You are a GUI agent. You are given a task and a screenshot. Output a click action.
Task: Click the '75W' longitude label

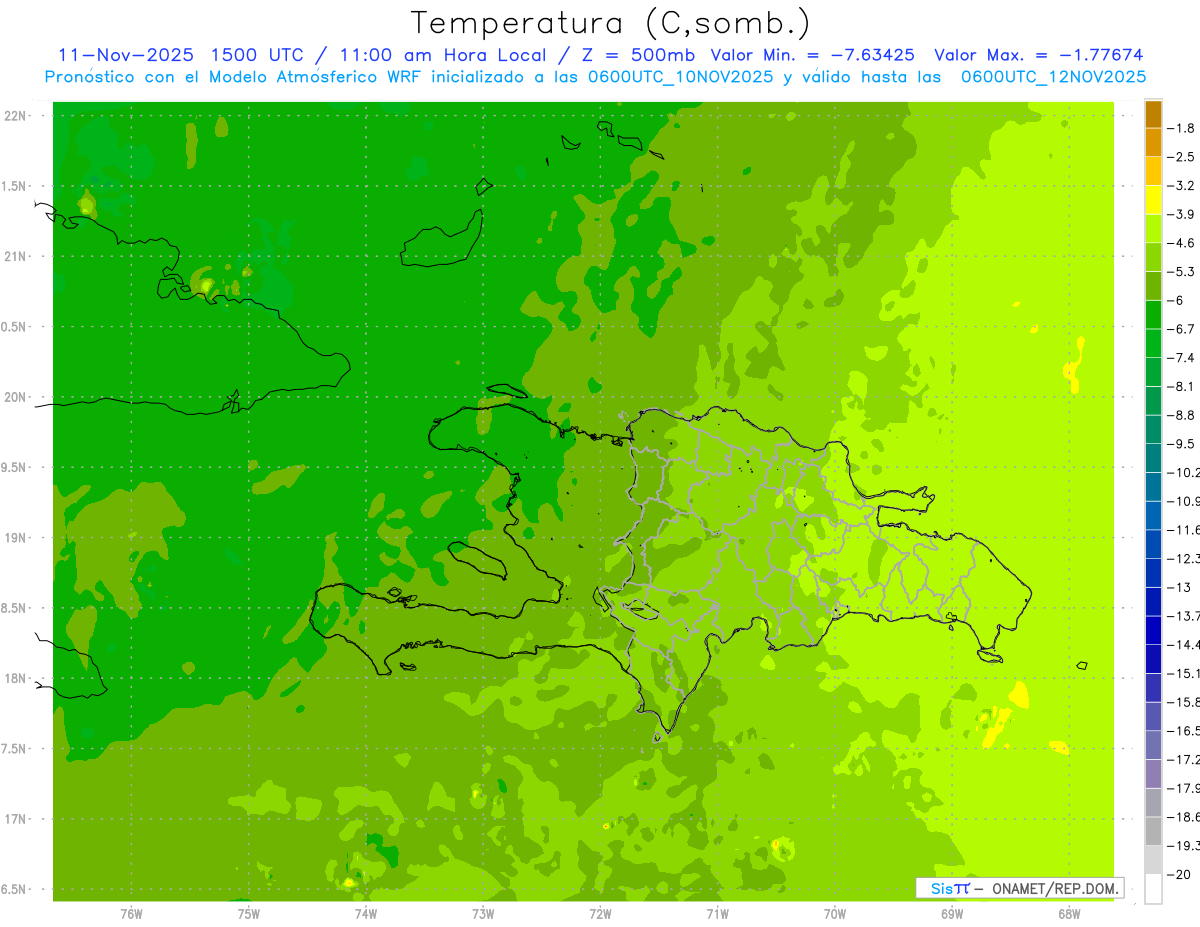(x=248, y=914)
